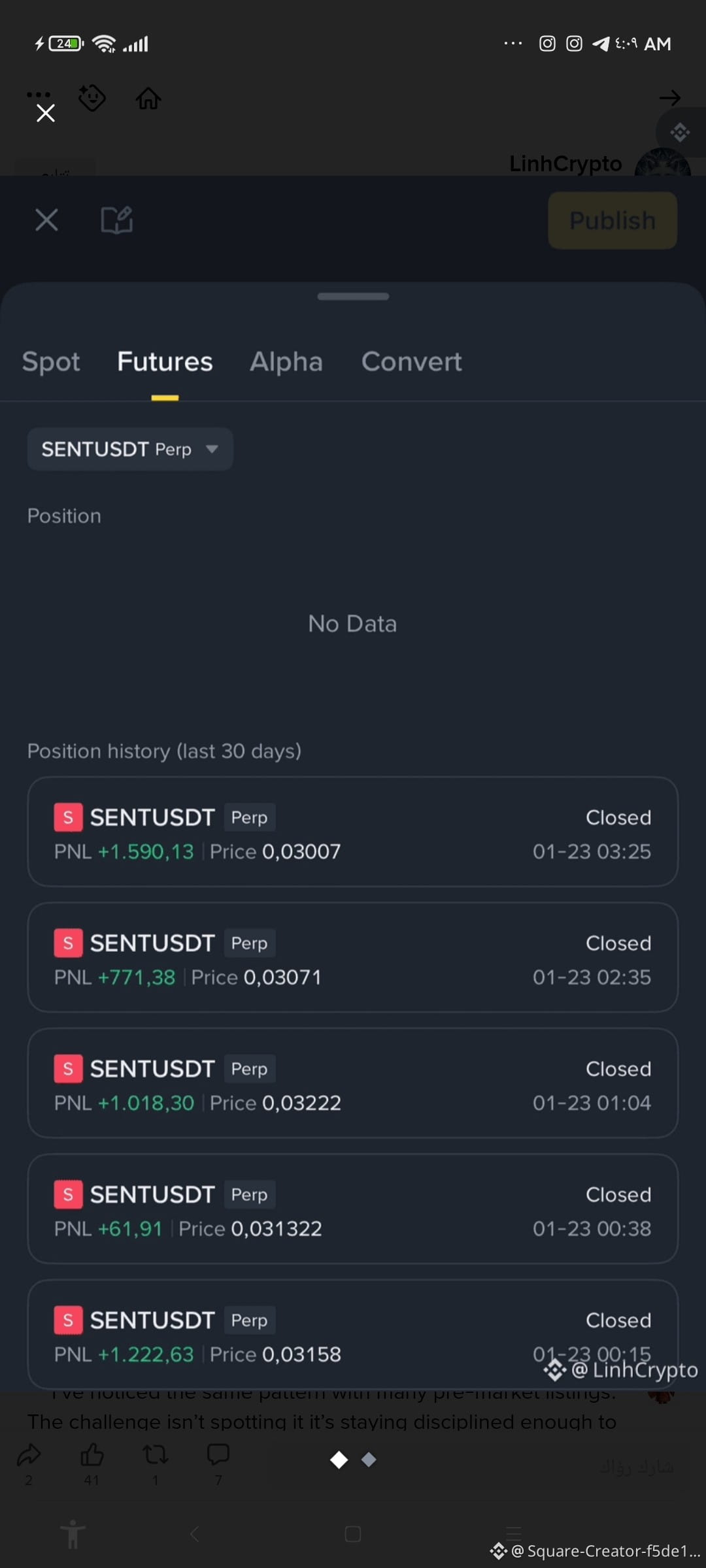This screenshot has width=706, height=1568.
Task: Repost using the retweet arrows icon
Action: 156,1454
